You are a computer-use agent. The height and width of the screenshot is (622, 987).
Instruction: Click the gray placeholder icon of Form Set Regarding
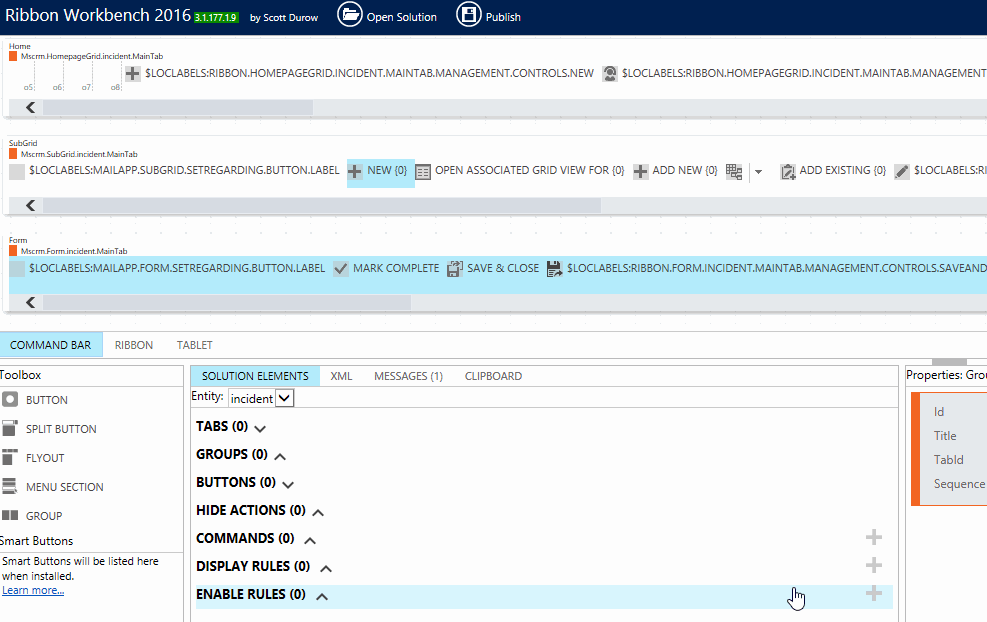pyautogui.click(x=17, y=269)
